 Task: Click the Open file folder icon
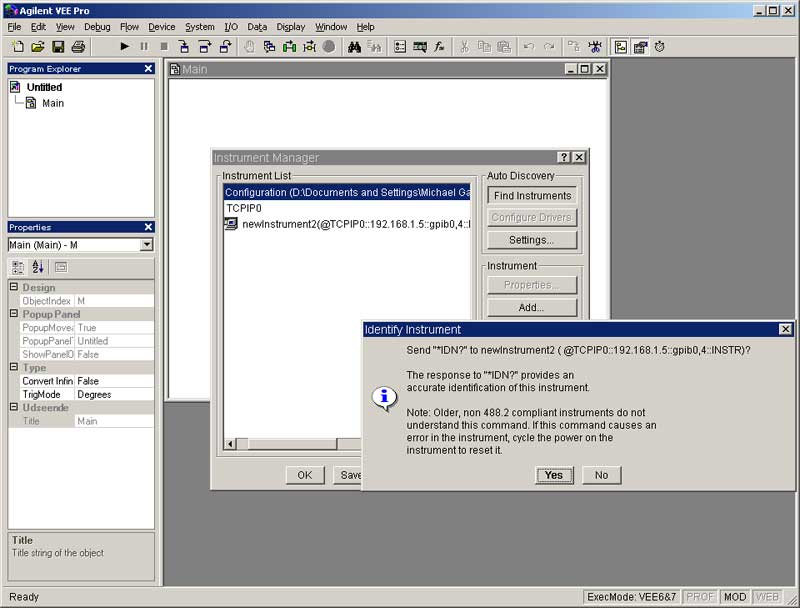[x=38, y=47]
